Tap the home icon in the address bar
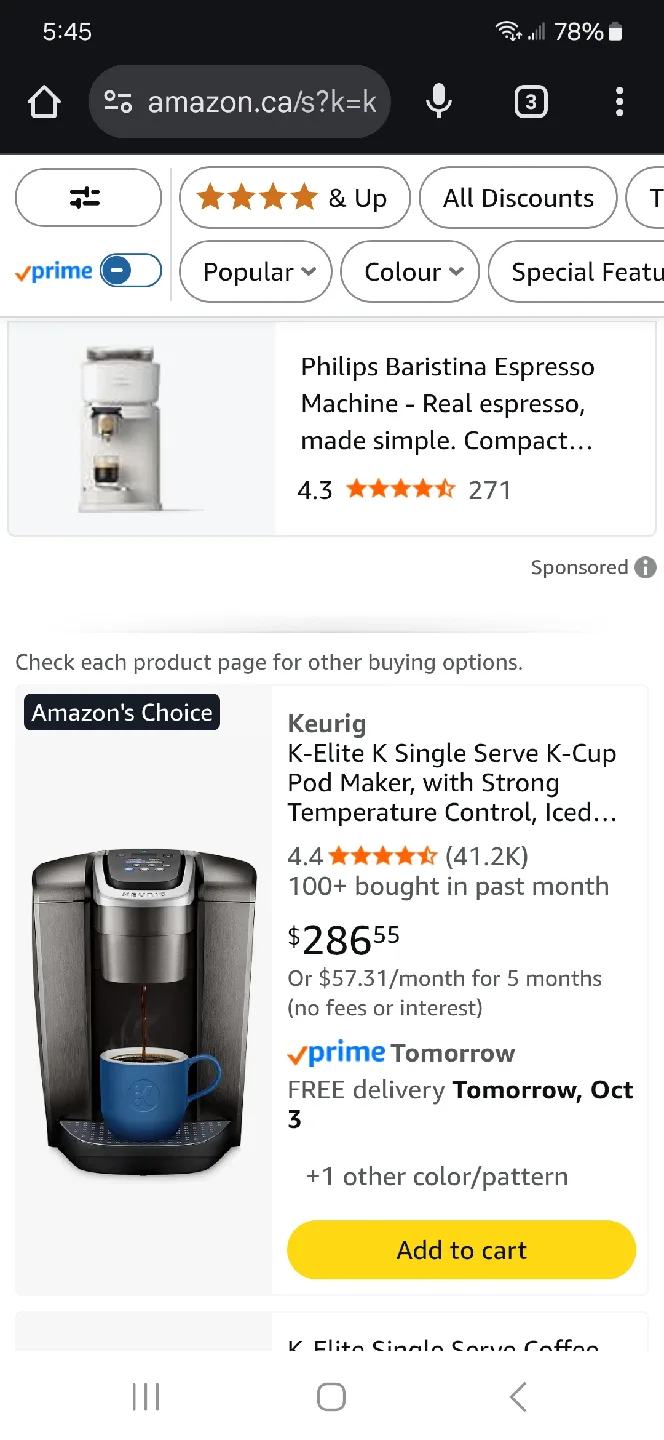 click(43, 101)
